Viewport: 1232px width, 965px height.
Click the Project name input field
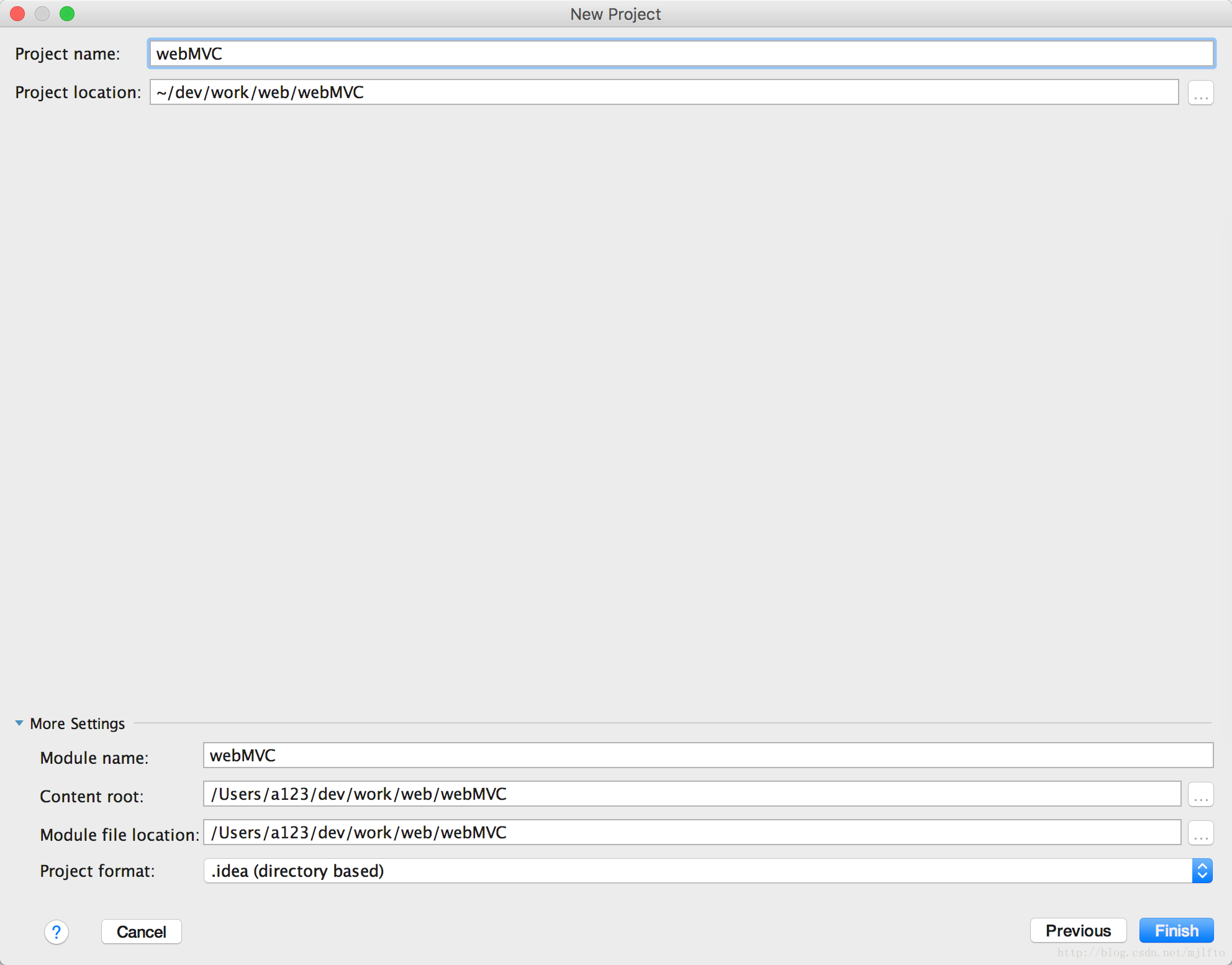coord(681,53)
